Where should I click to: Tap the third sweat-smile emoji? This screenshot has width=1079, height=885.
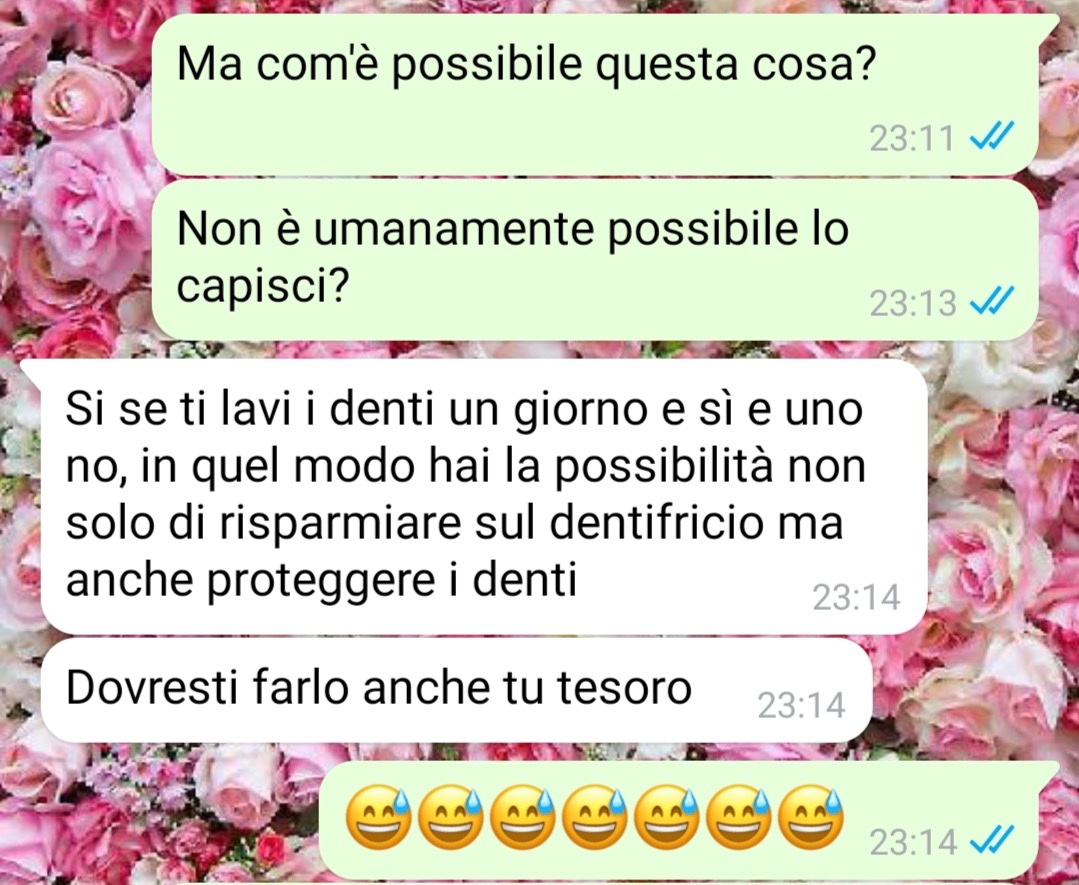(523, 816)
